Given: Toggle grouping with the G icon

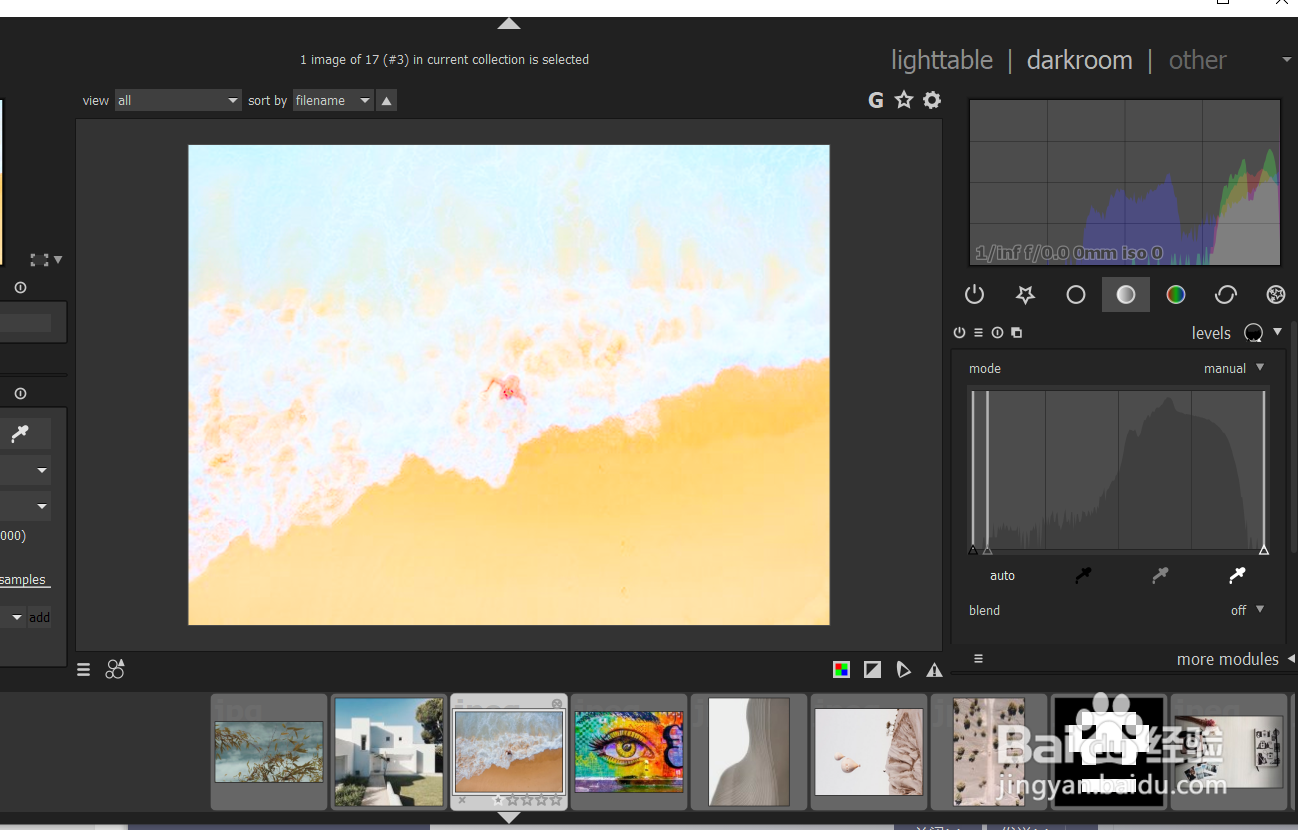Looking at the screenshot, I should click(876, 100).
